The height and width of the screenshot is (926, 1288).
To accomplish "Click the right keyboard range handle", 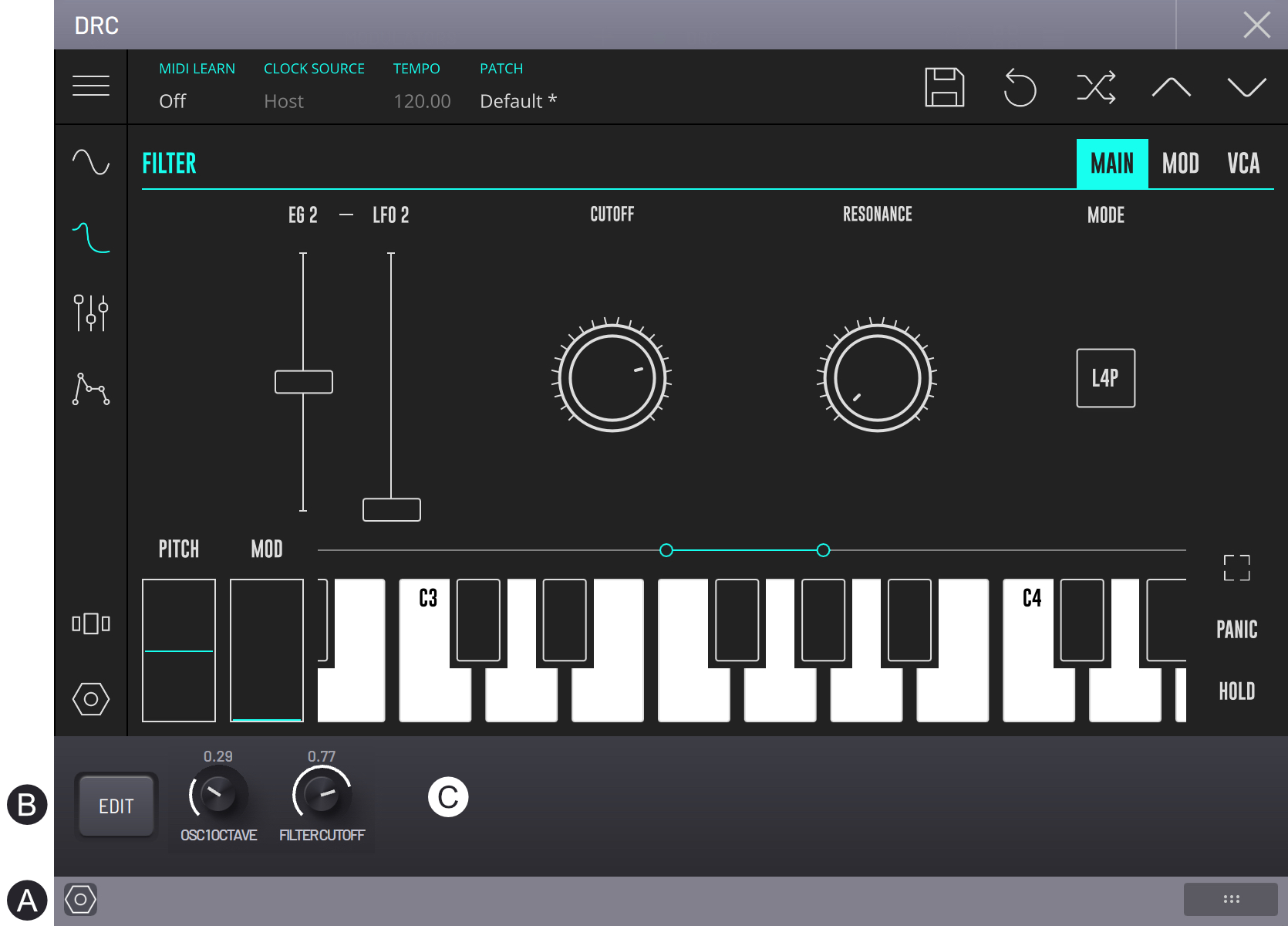I will pos(824,550).
